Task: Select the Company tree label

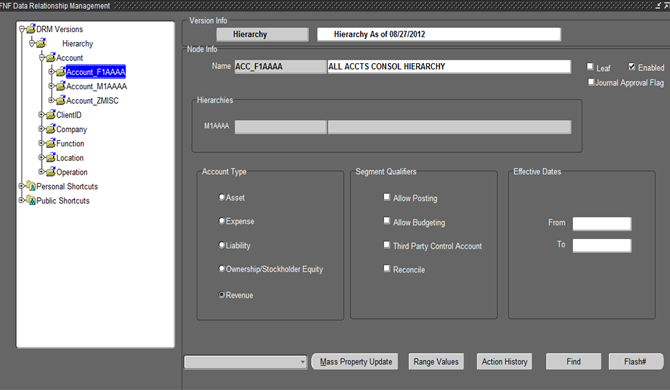Action: click(72, 129)
